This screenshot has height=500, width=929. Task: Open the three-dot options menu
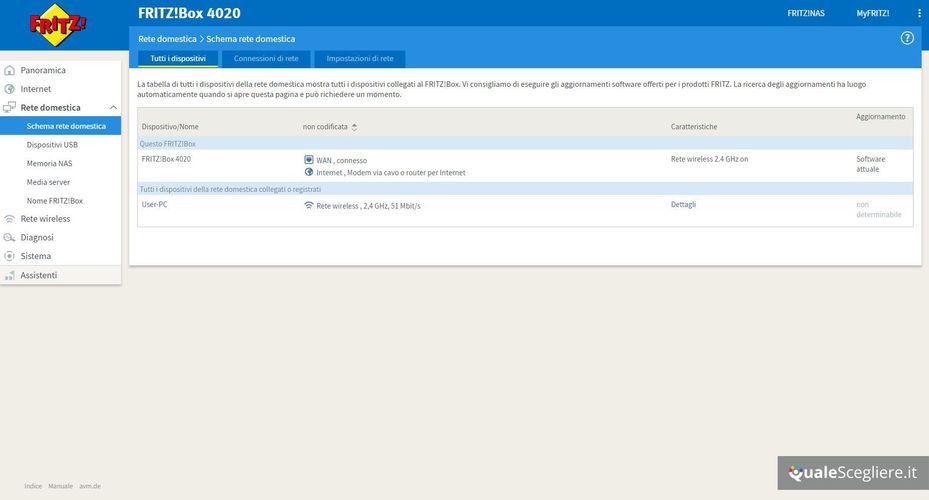pos(919,13)
